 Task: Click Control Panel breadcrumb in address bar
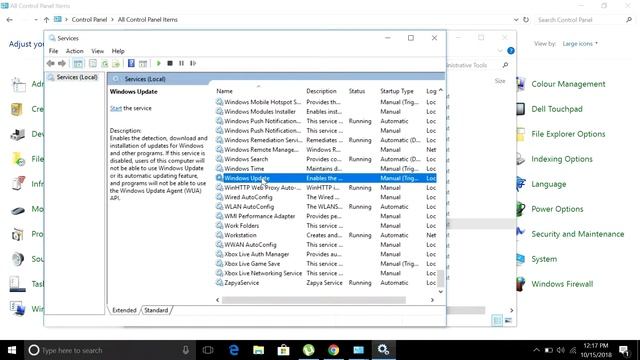click(x=89, y=20)
